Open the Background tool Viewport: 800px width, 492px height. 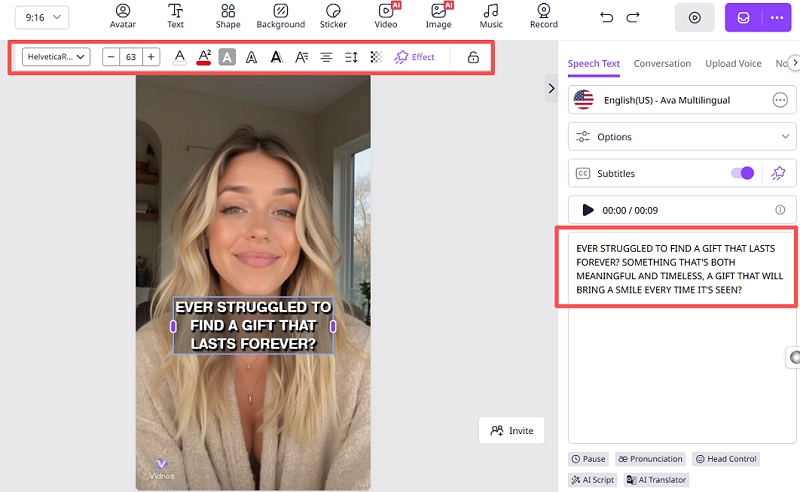point(281,16)
